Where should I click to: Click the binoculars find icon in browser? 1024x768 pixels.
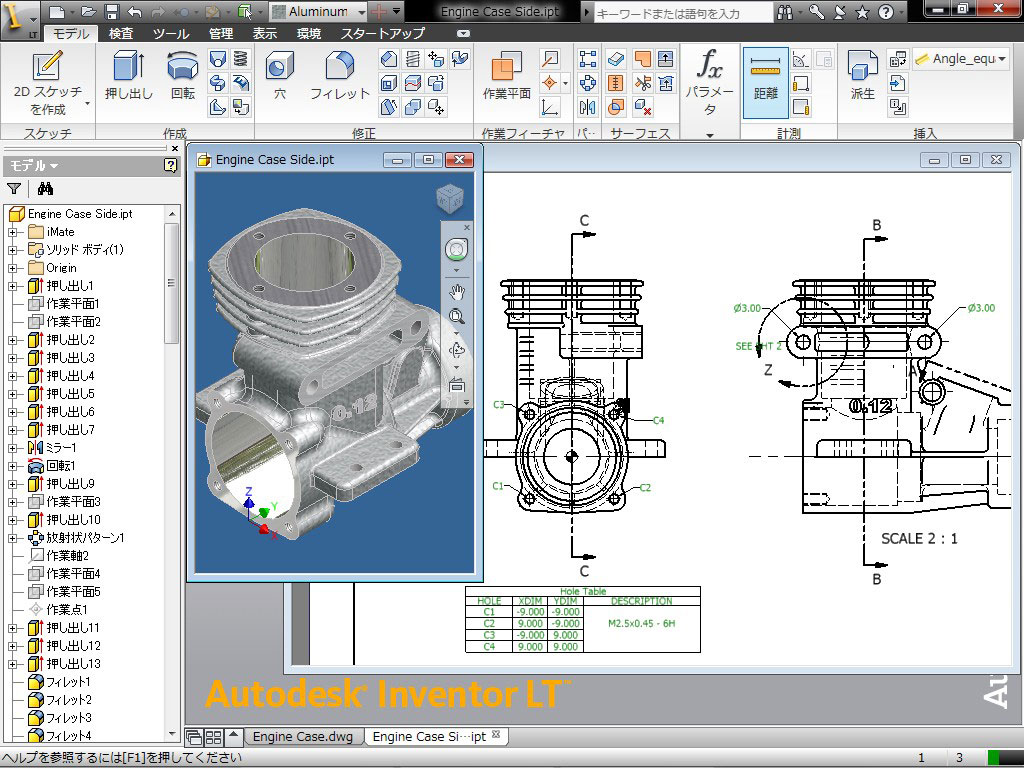(x=45, y=188)
